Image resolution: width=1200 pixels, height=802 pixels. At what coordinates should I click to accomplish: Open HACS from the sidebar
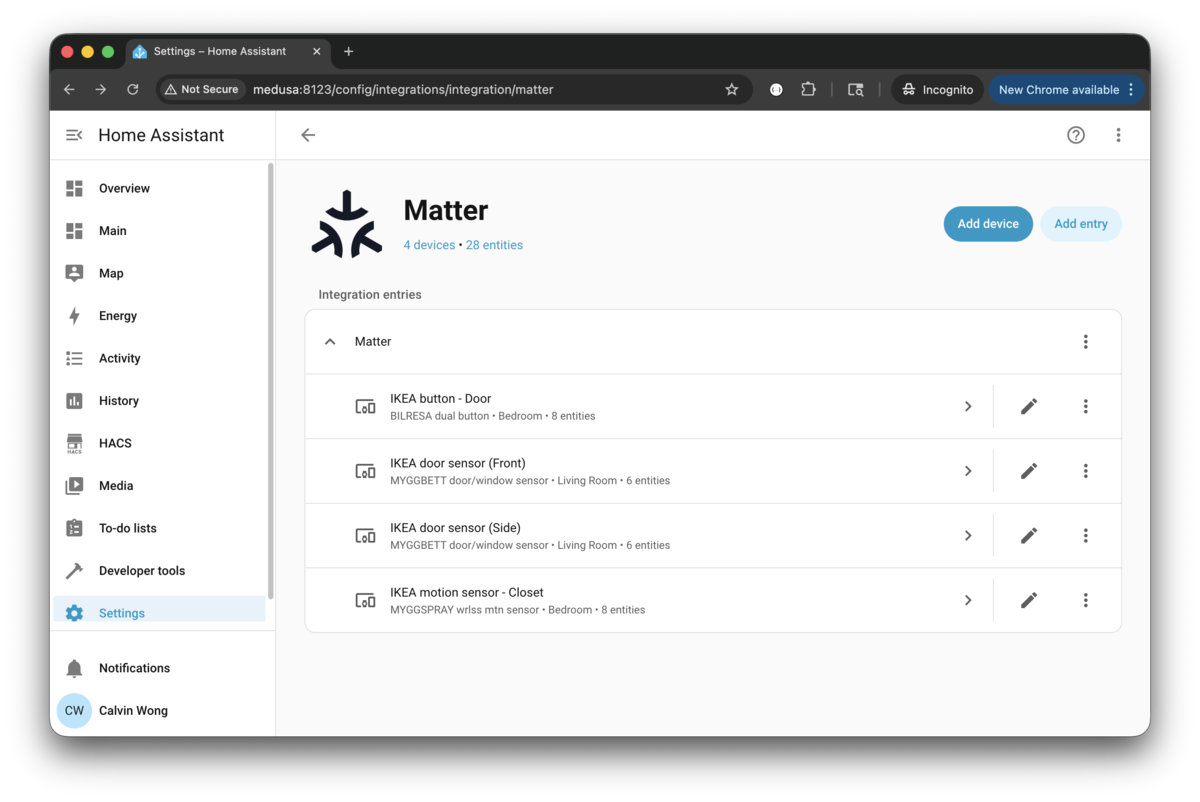115,443
